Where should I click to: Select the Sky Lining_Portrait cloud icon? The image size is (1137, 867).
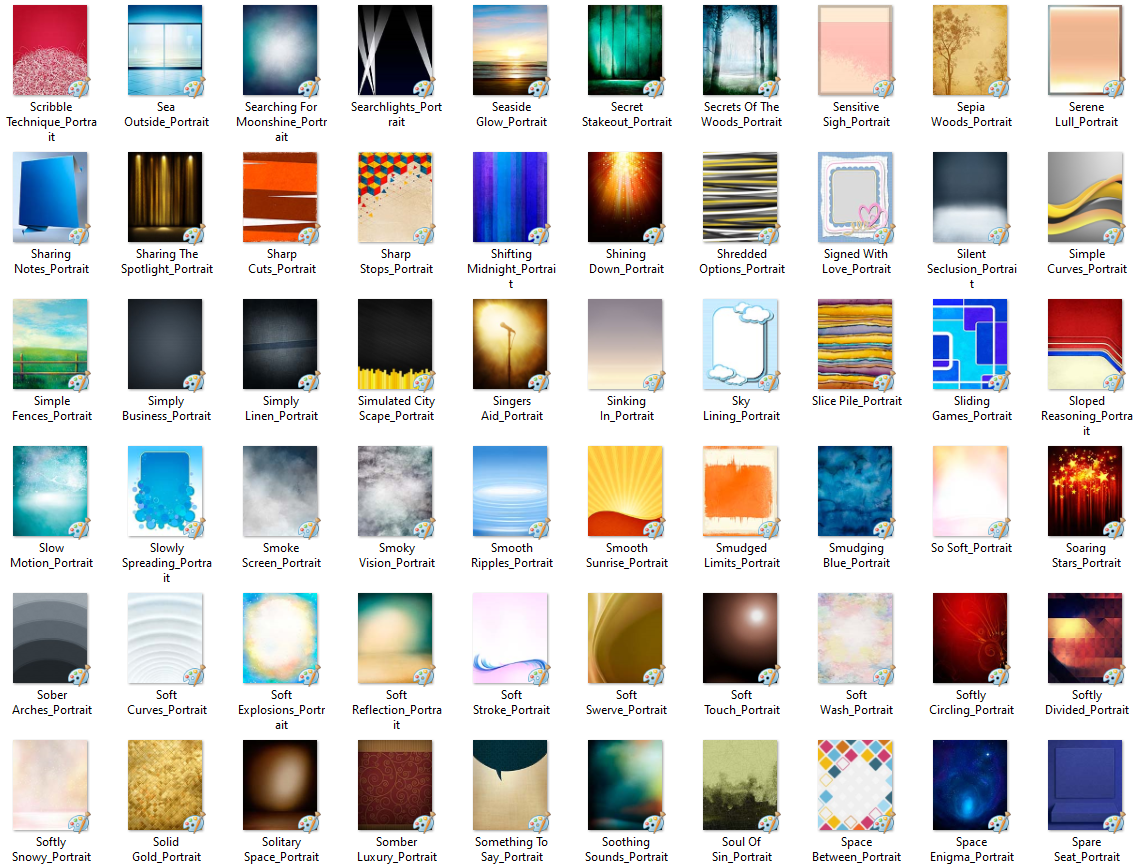click(741, 344)
